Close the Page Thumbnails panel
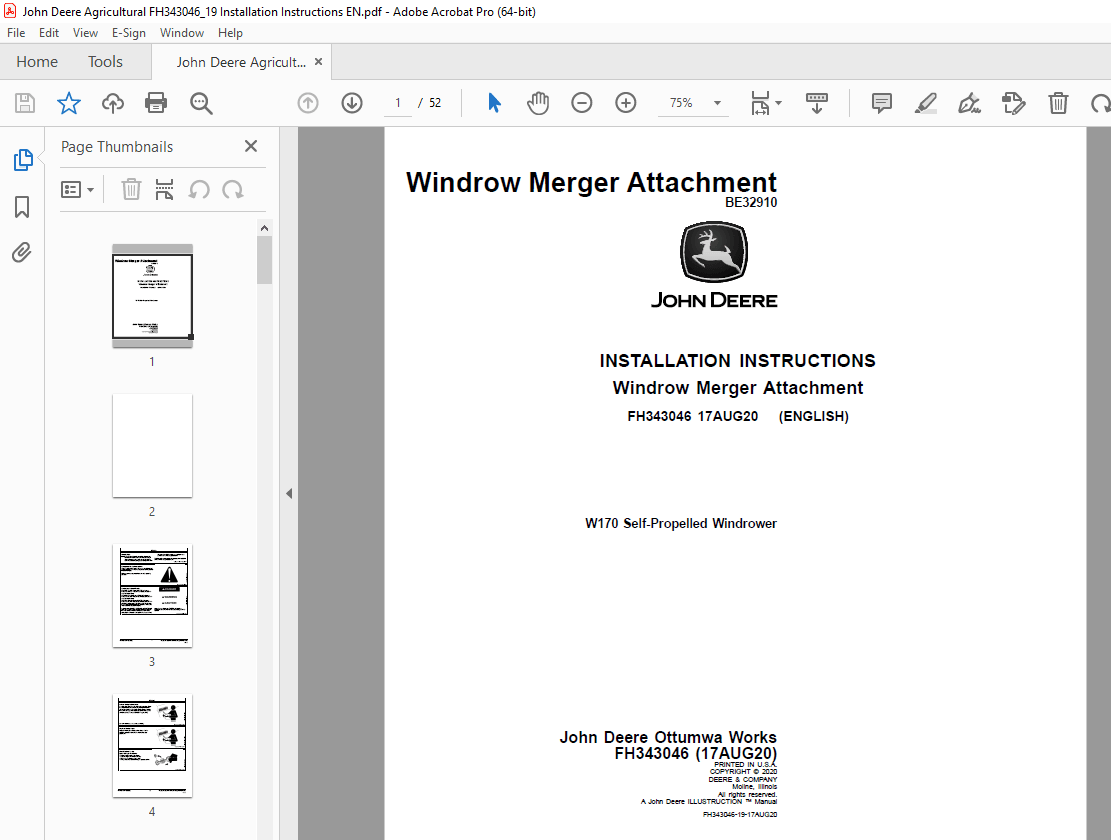 (251, 146)
